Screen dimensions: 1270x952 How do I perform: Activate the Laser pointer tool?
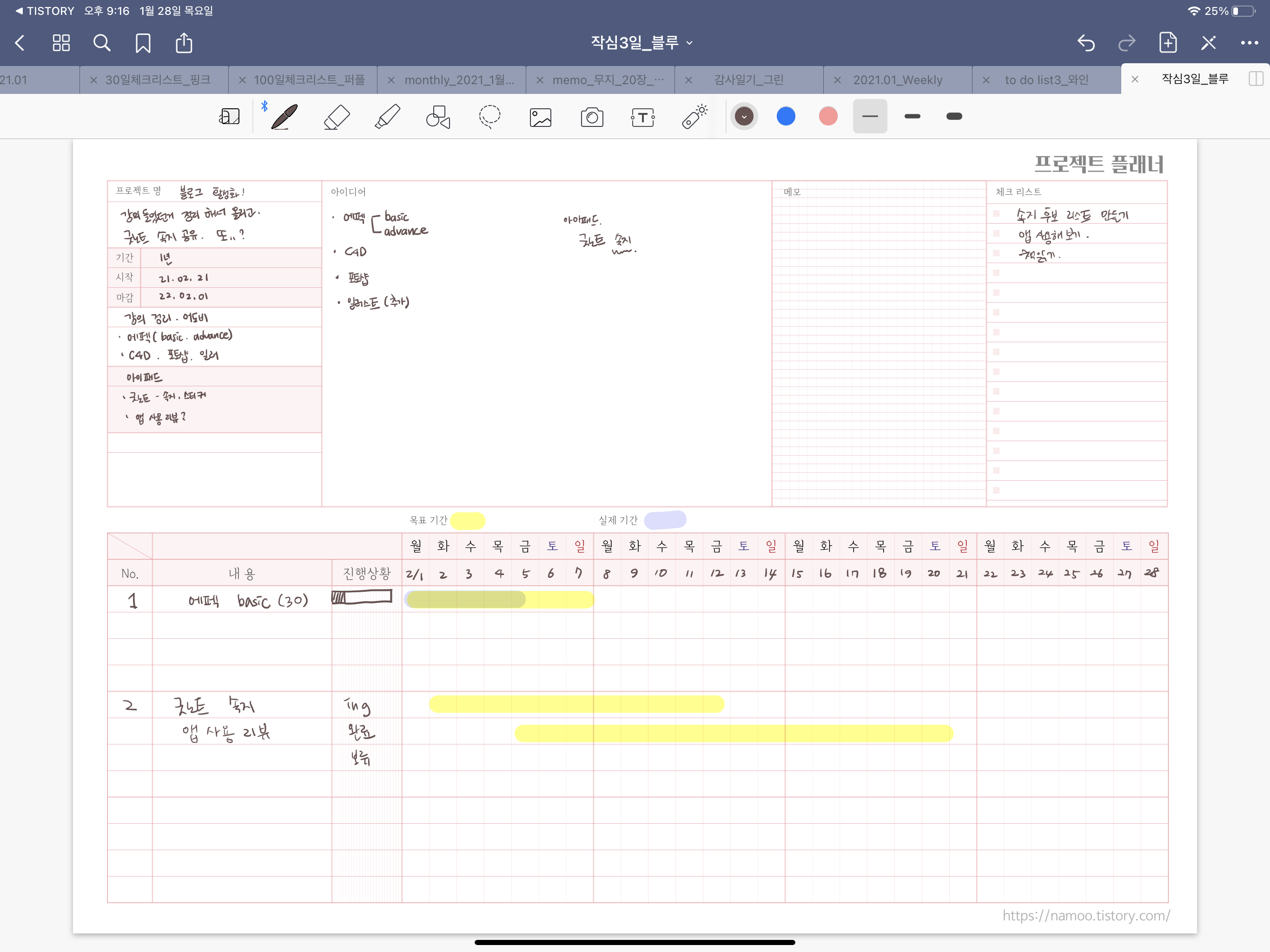(695, 117)
